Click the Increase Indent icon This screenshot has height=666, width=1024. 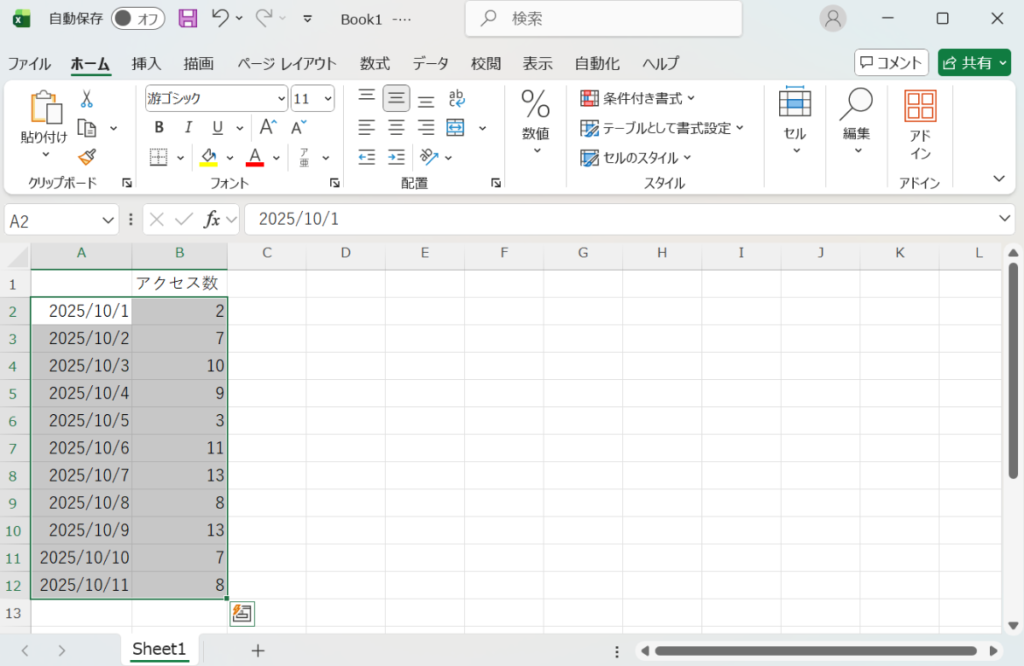[x=397, y=157]
